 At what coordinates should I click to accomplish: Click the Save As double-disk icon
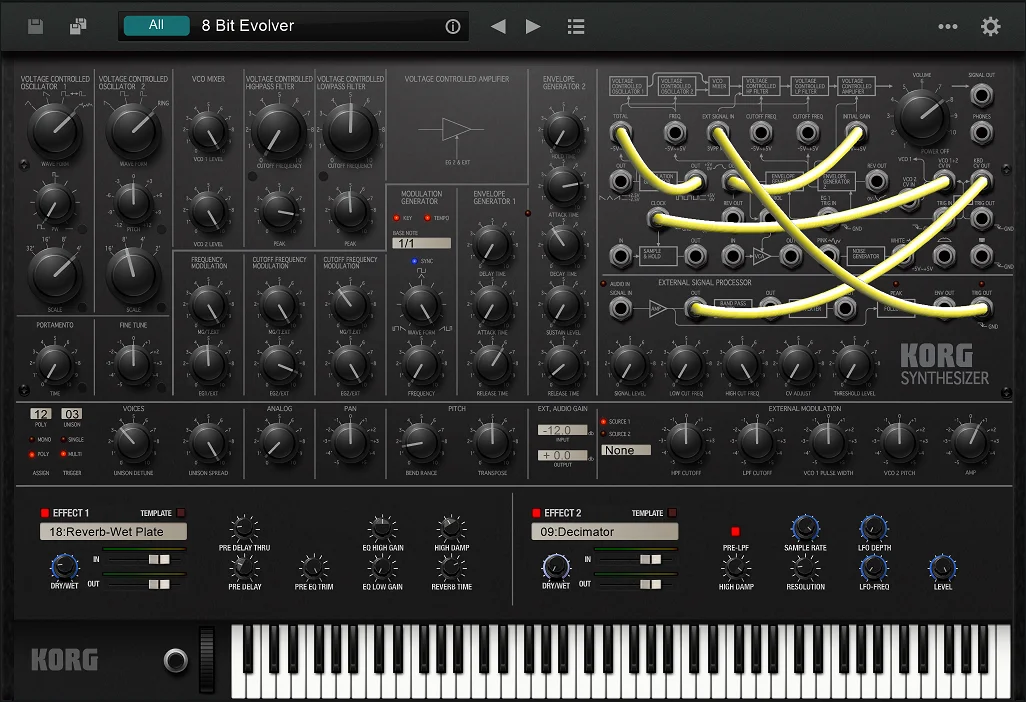pyautogui.click(x=78, y=26)
